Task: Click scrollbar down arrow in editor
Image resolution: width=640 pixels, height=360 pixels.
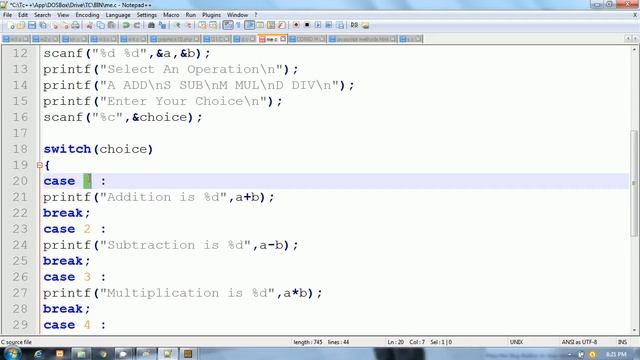Action: click(x=634, y=330)
